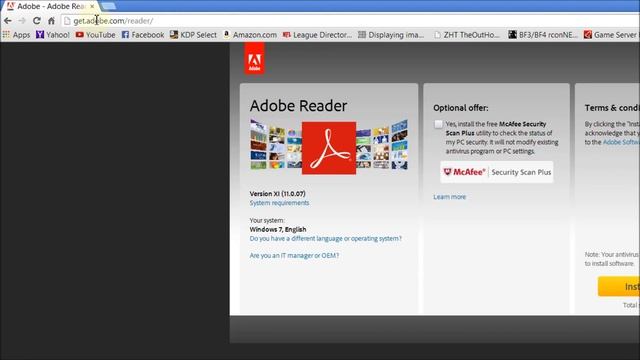Open a new tab beside the Adobe tab
Image resolution: width=640 pixels, height=360 pixels.
108,6
